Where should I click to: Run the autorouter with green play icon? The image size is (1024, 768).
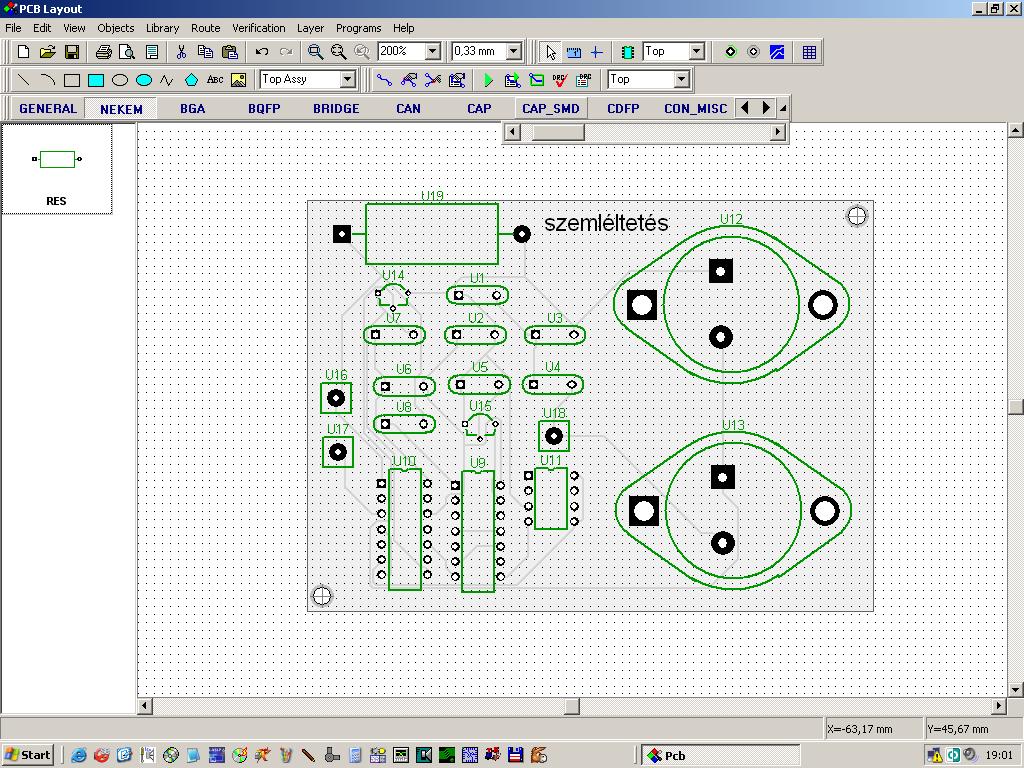point(488,80)
